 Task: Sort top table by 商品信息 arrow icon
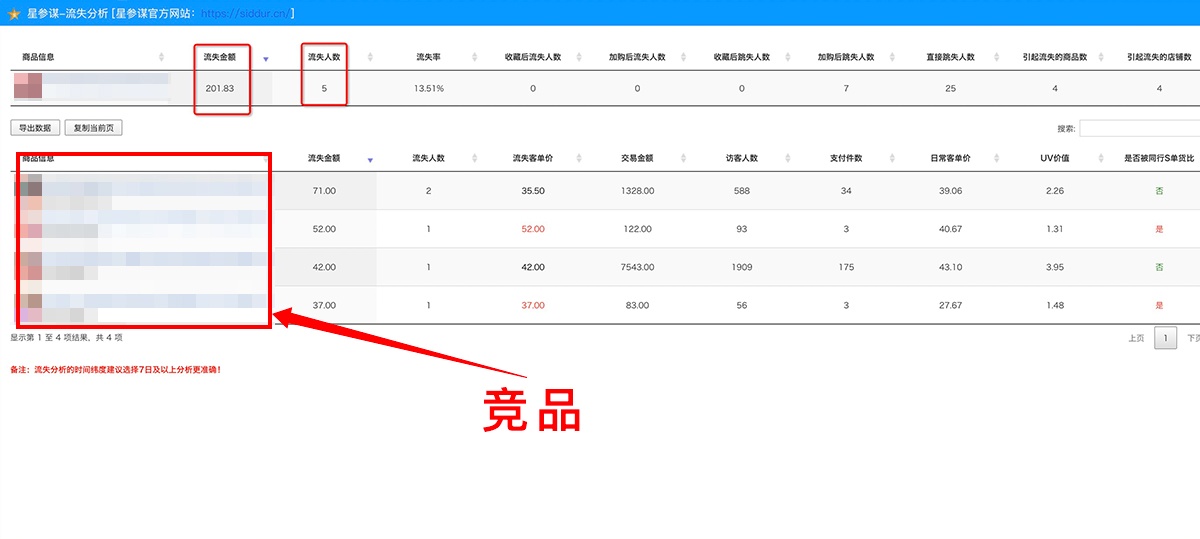pos(162,57)
